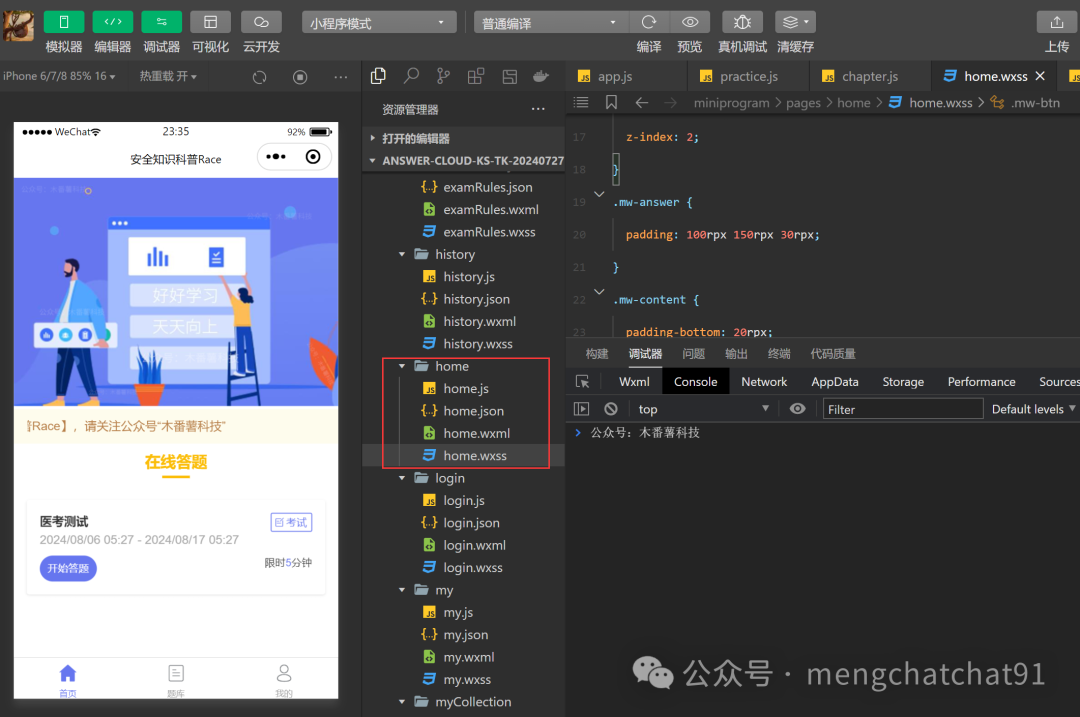Toggle the console sidebar panel icon
1080x717 pixels.
[x=581, y=409]
